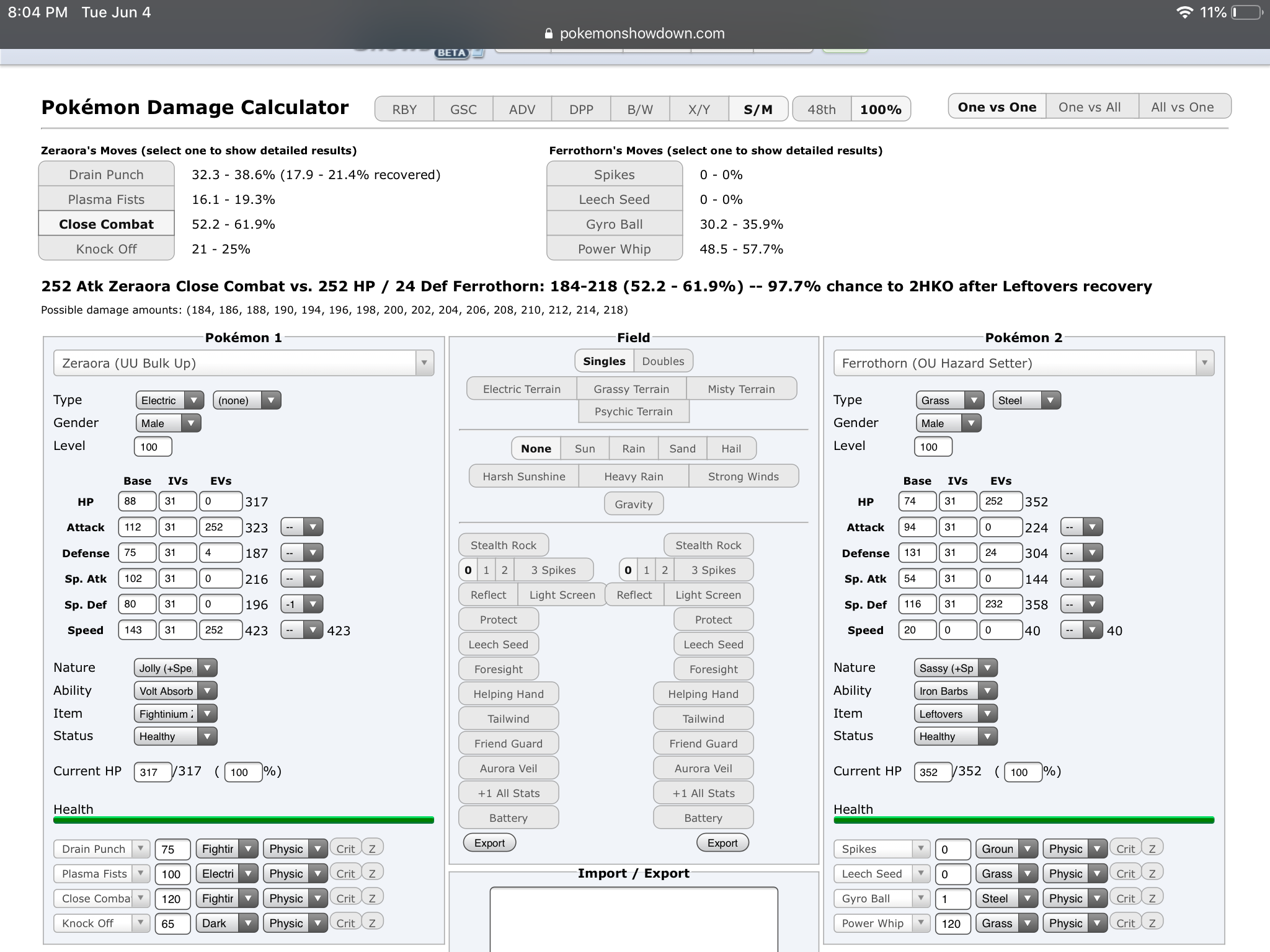The width and height of the screenshot is (1270, 952).
Task: Switch to X/Y generation tab
Action: click(699, 109)
